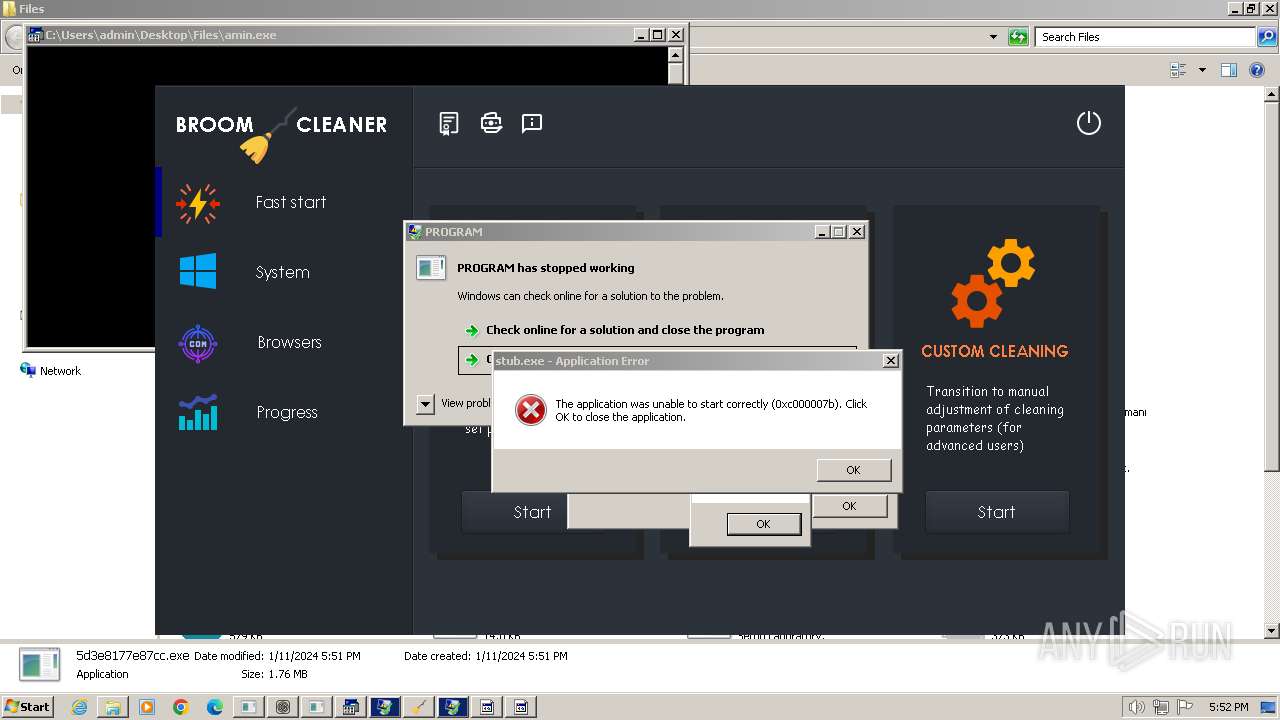Click Broom Cleaner power button icon

click(x=1088, y=123)
